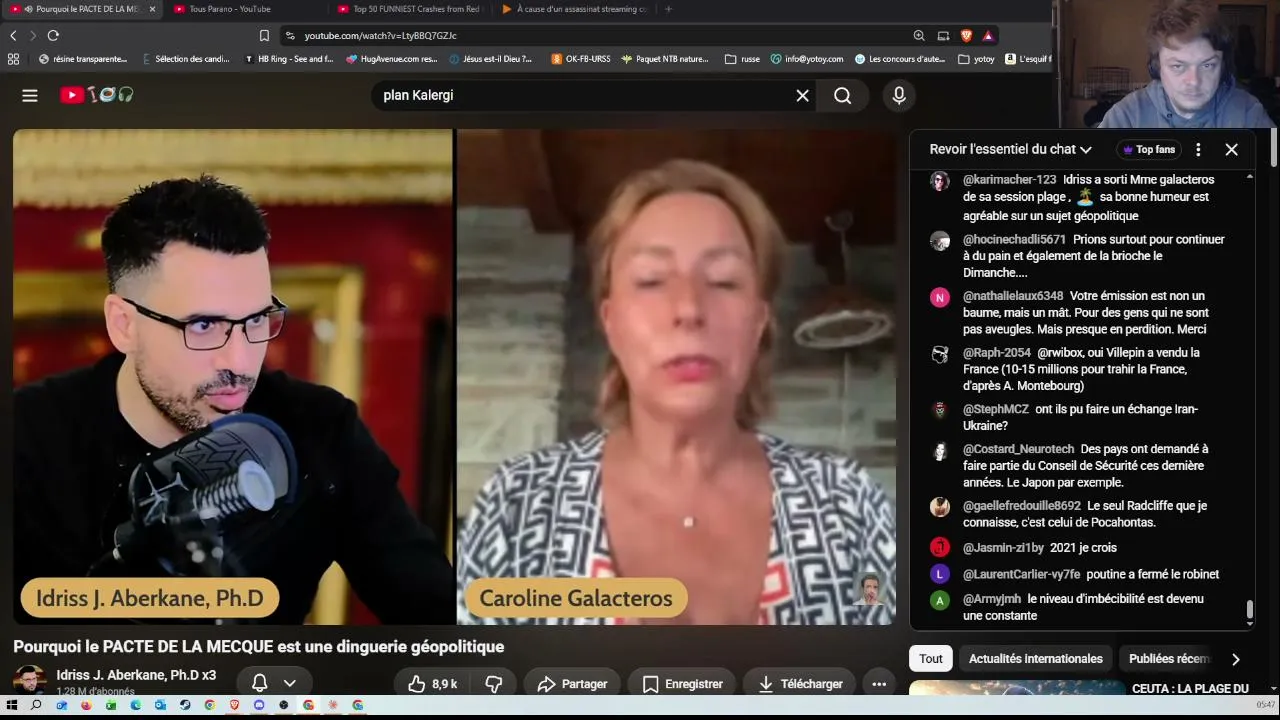Open the 'Jésus est-il Dieu ?' bookmark
1280x720 pixels.
(x=490, y=59)
